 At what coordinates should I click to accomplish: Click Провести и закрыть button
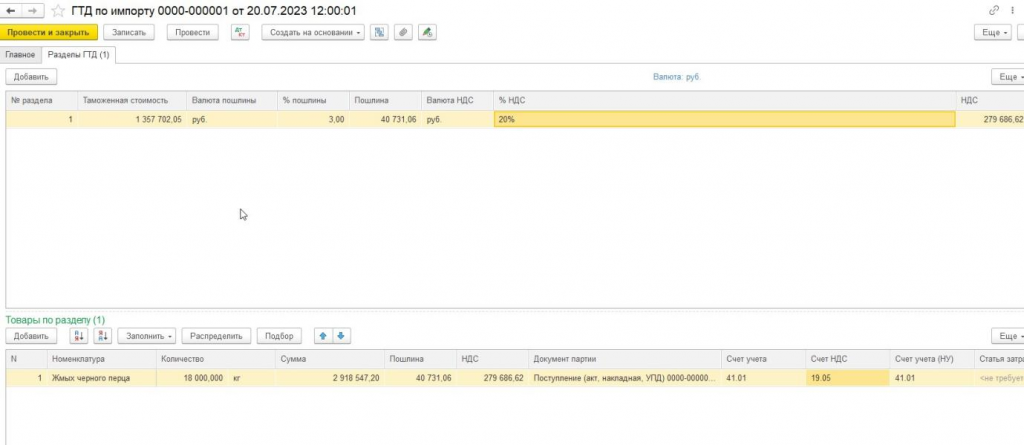coord(48,32)
